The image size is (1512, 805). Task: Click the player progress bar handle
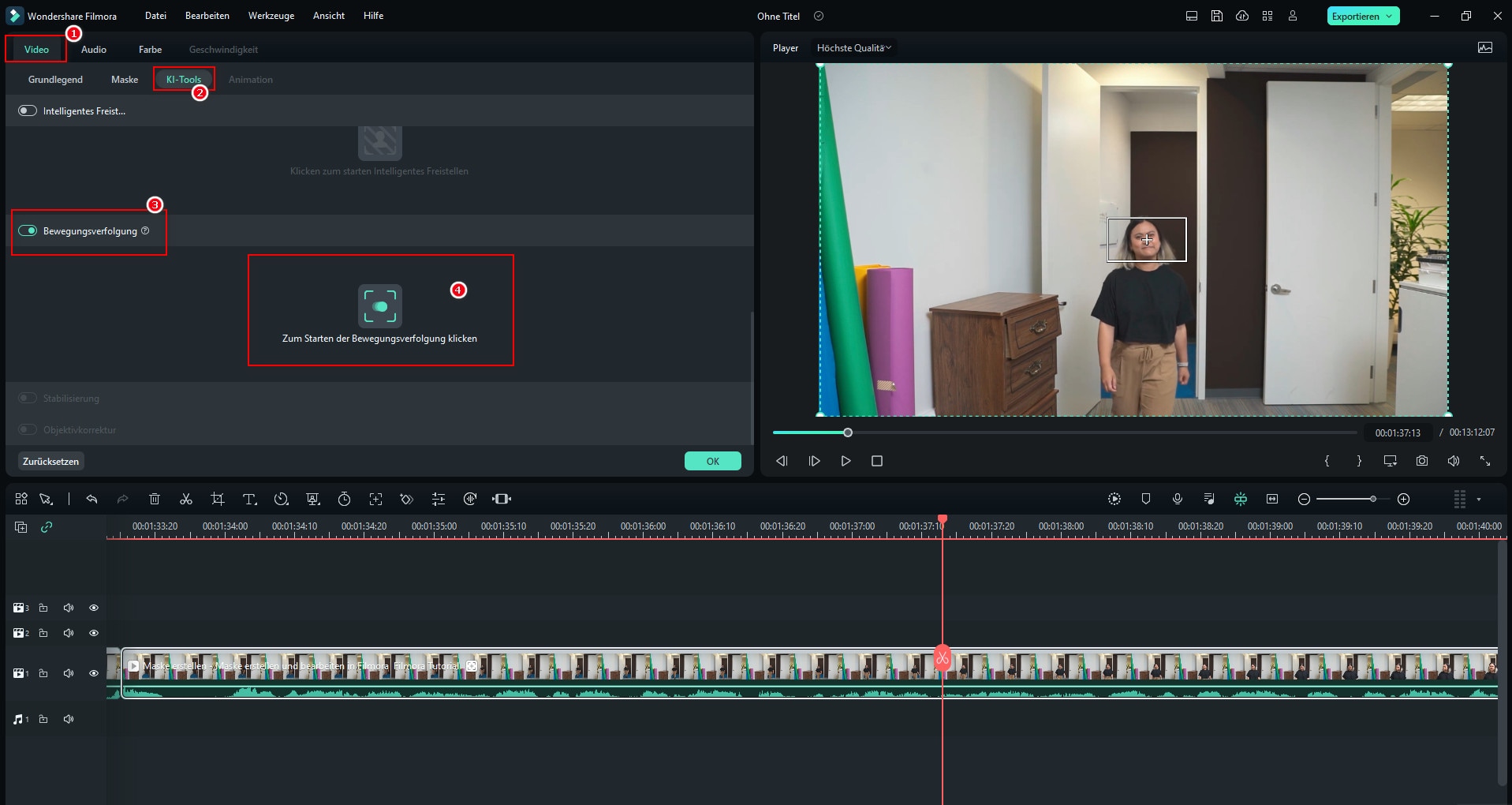pyautogui.click(x=848, y=432)
